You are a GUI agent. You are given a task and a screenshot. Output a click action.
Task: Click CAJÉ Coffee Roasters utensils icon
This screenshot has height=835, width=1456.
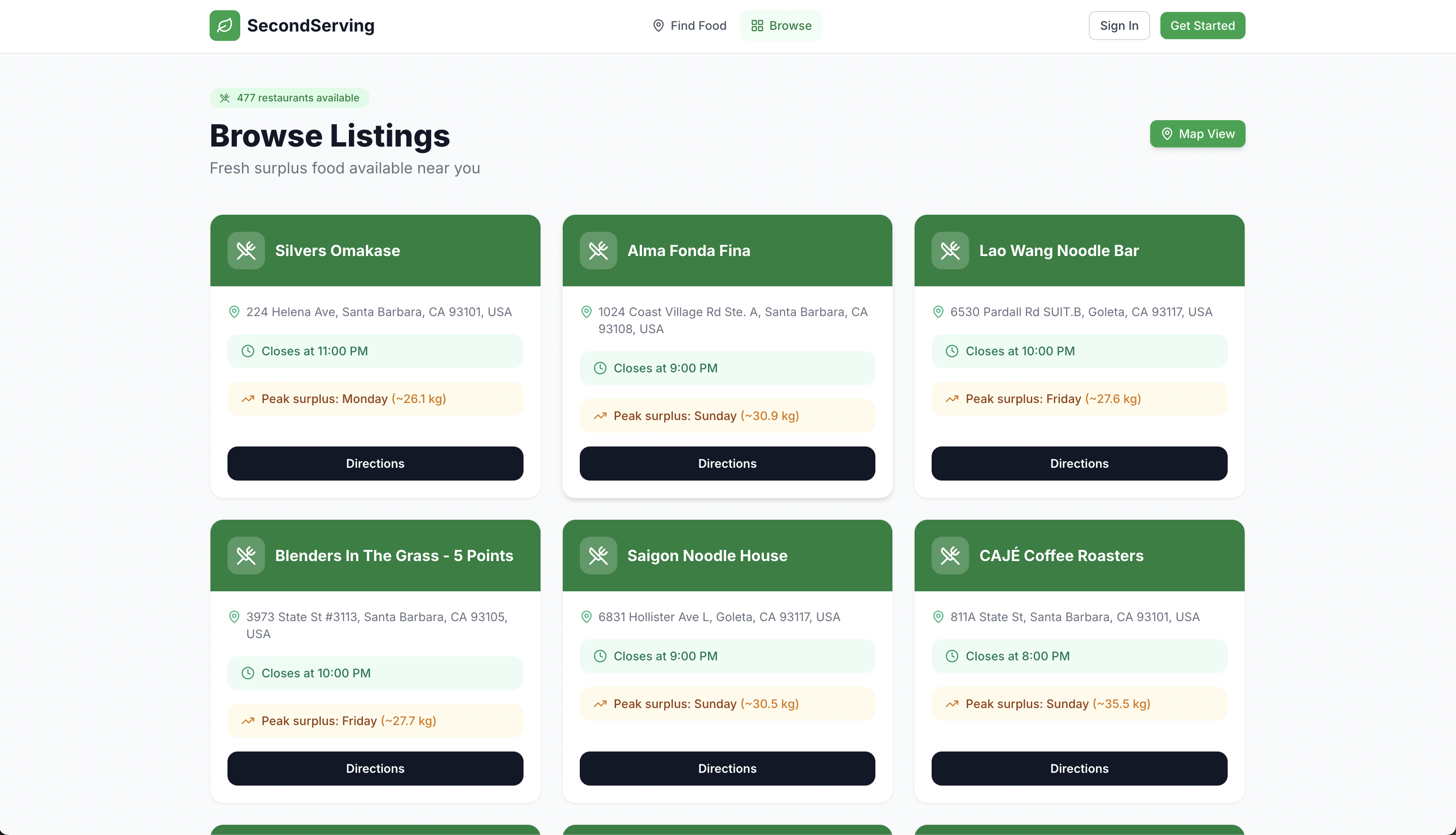pos(950,556)
